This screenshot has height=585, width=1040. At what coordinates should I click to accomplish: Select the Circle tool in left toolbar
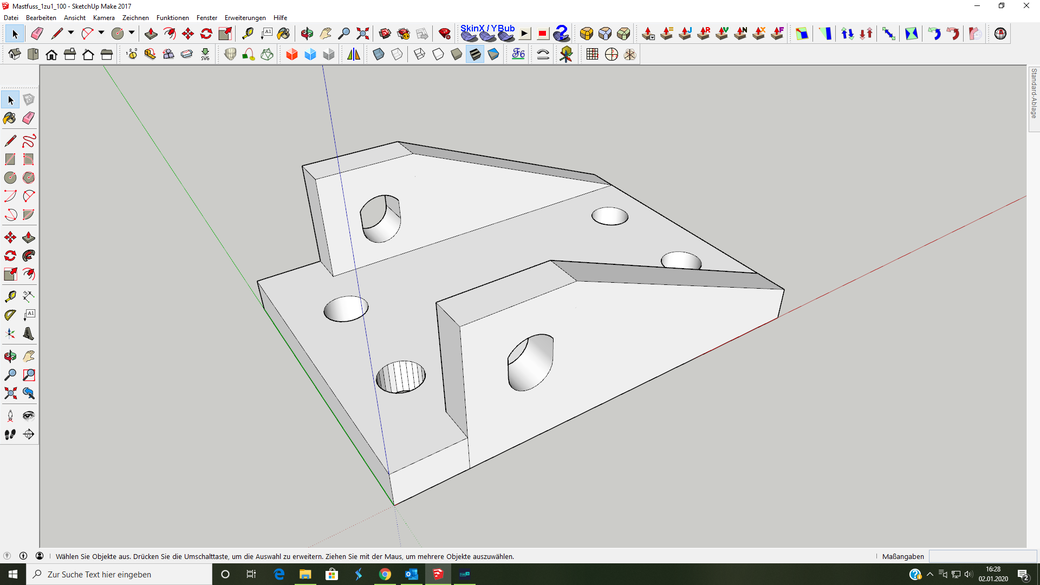[10, 178]
